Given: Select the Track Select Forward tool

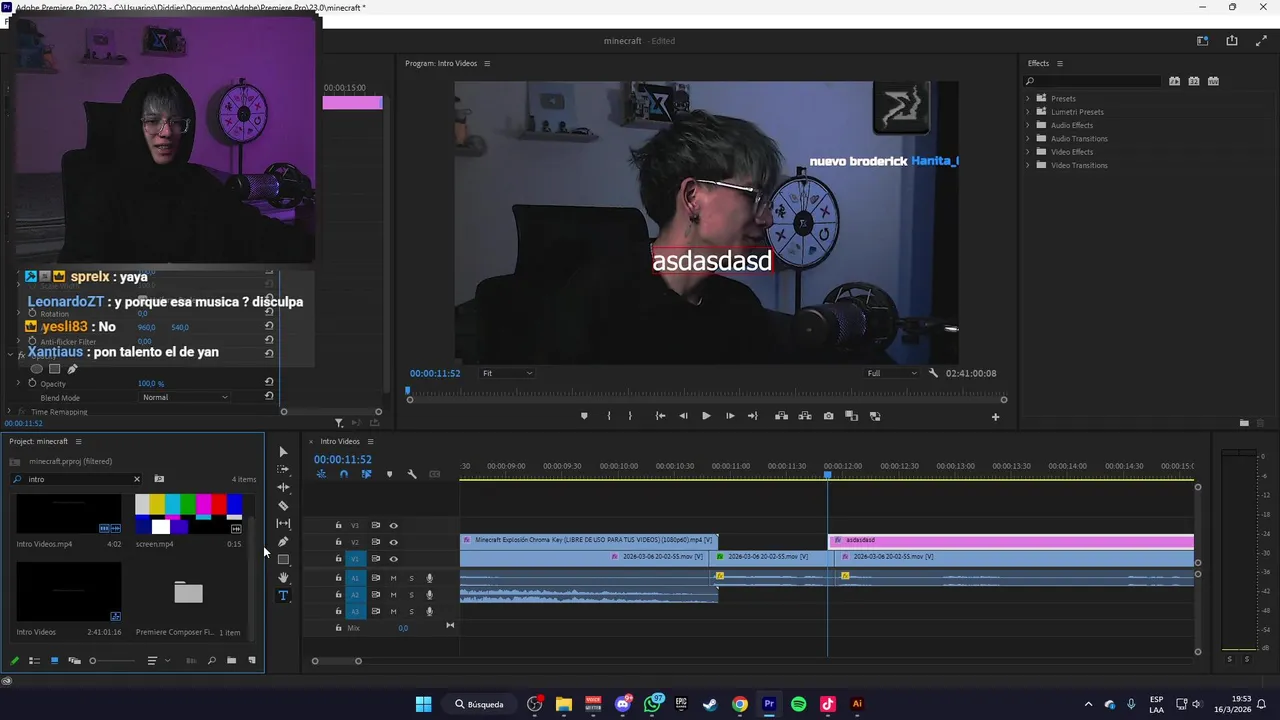Looking at the screenshot, I should 283,469.
